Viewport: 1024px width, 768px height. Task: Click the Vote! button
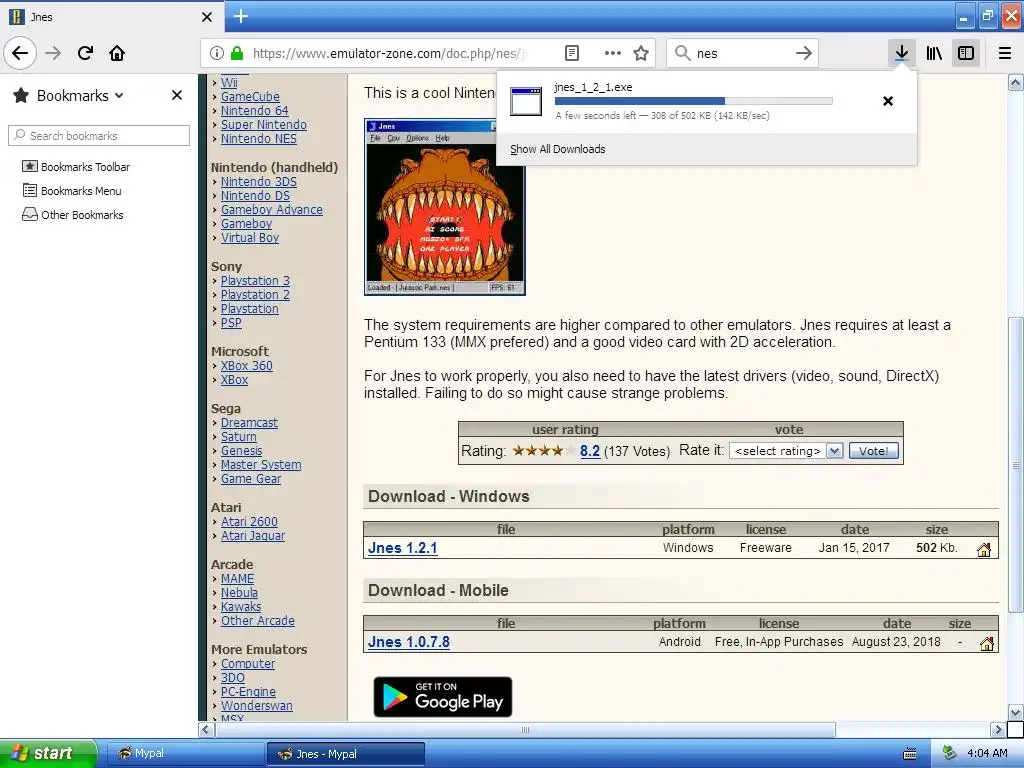point(874,451)
